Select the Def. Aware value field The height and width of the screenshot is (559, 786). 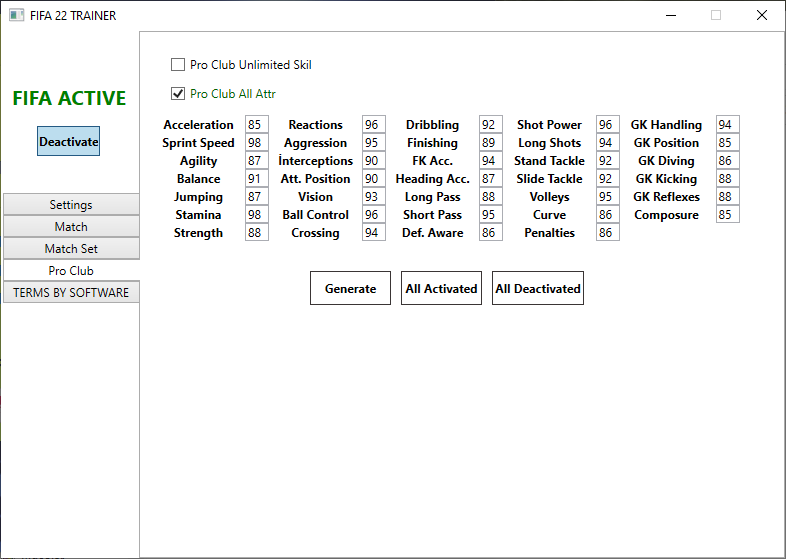tap(491, 233)
